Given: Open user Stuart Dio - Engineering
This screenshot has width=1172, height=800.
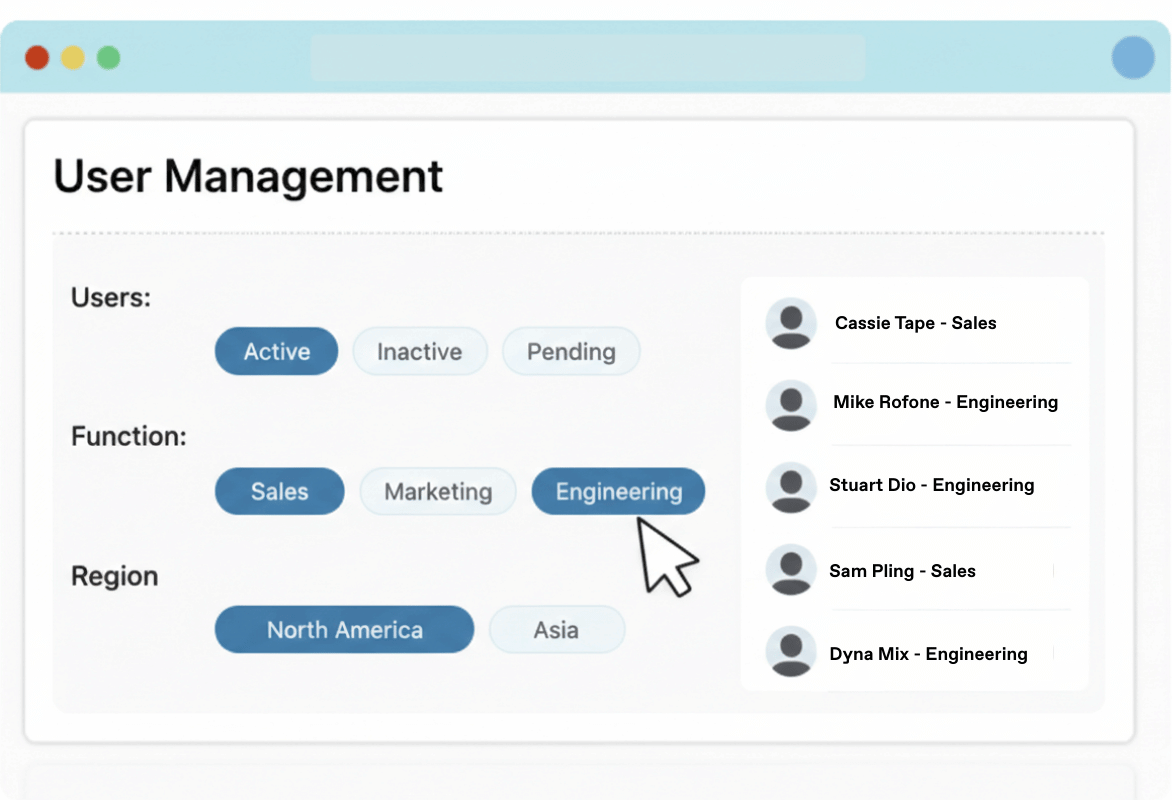Looking at the screenshot, I should click(931, 485).
